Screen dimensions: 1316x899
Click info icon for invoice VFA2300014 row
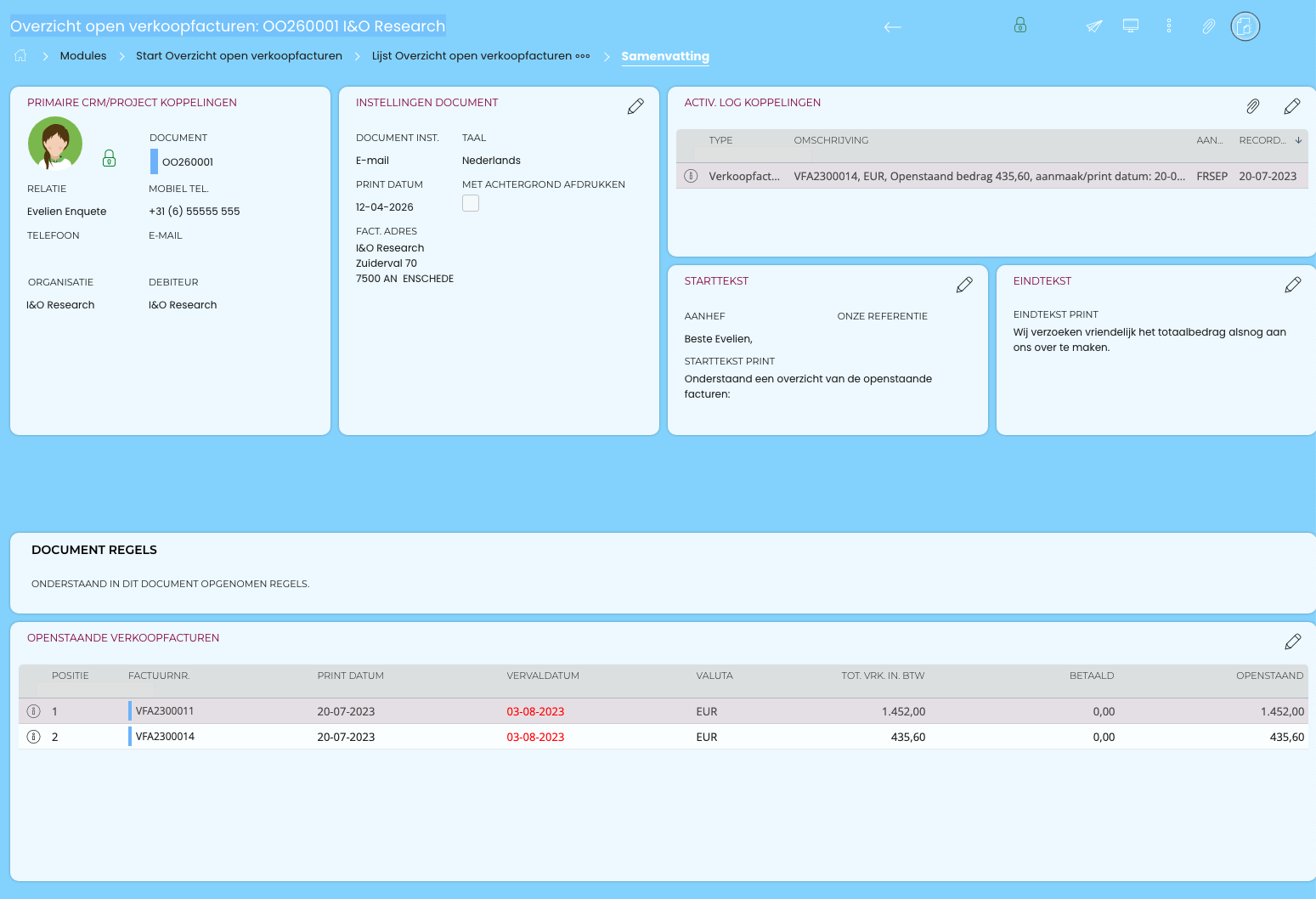click(x=34, y=737)
